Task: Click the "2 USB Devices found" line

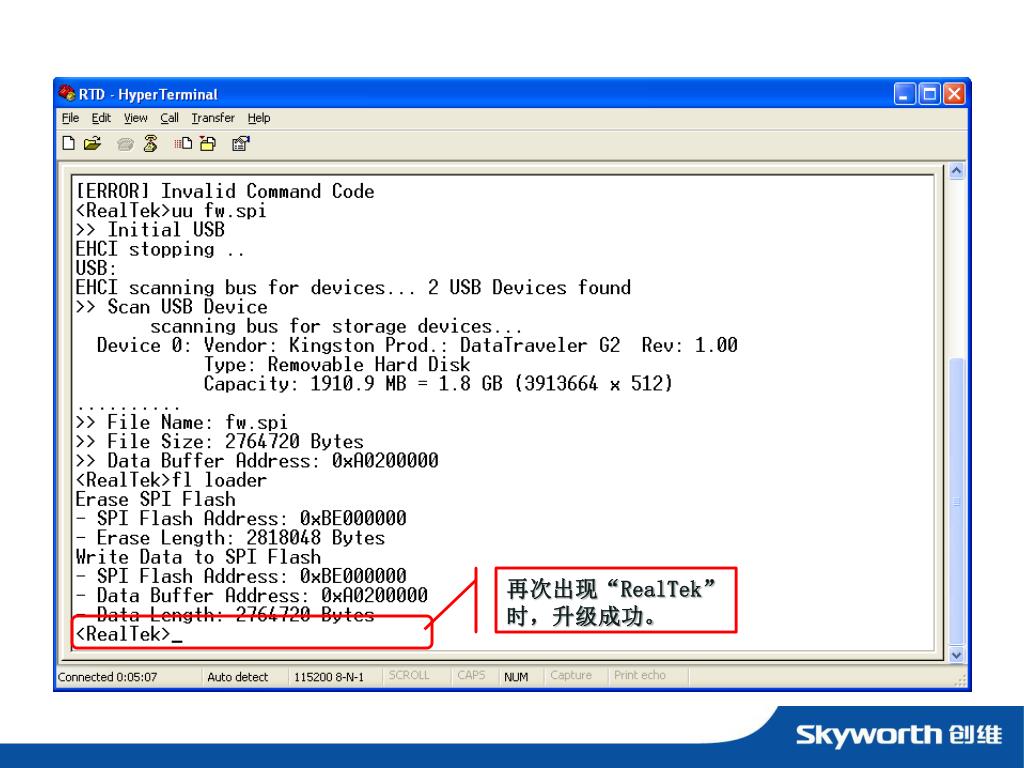Action: (x=353, y=287)
